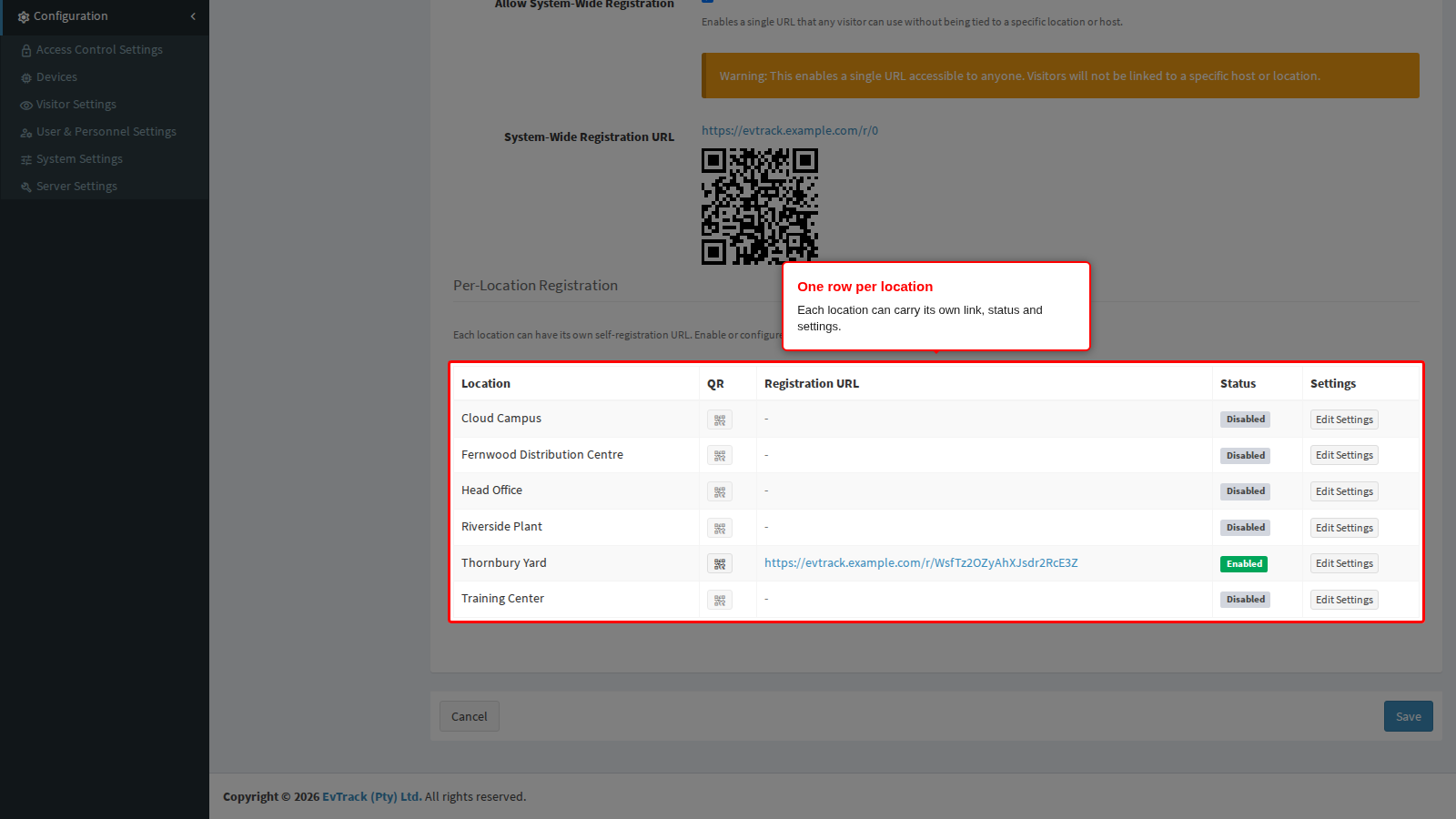Open User & Personnel Settings
Screen dimensions: 1456x819
(x=105, y=132)
